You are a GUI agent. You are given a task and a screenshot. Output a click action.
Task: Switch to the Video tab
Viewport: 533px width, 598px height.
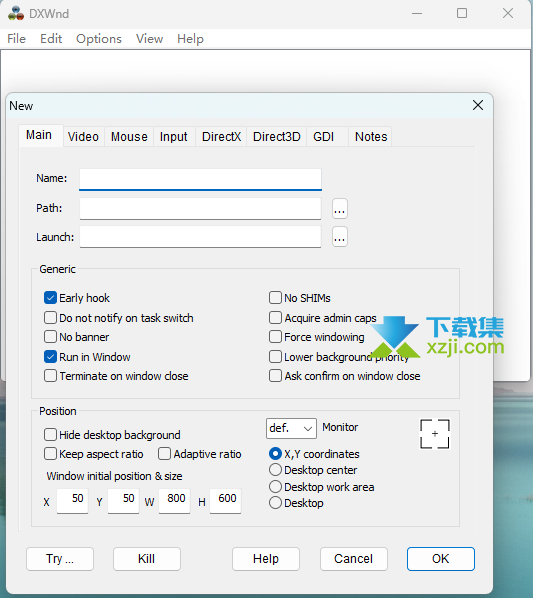click(x=83, y=137)
